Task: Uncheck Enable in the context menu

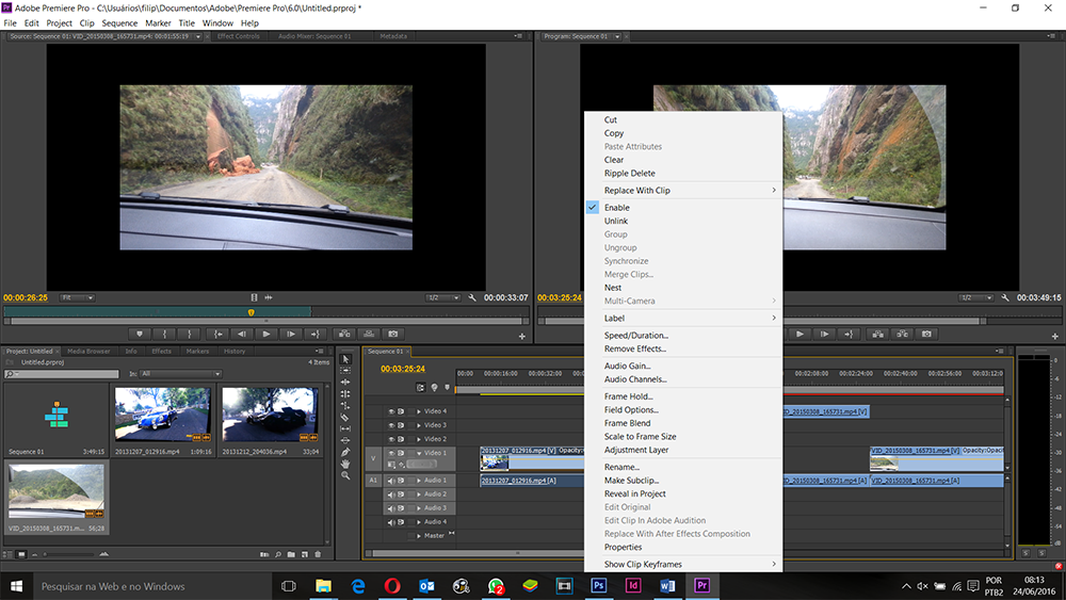Action: [617, 207]
